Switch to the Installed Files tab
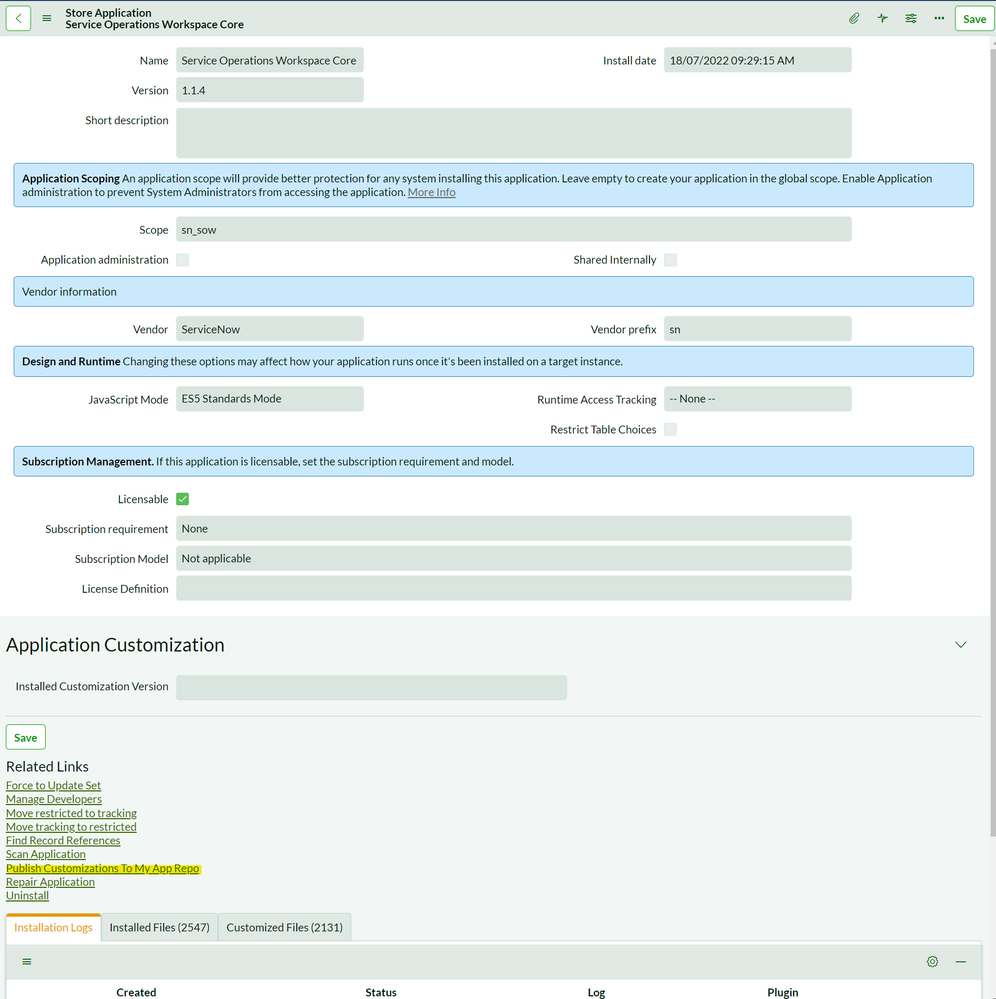The width and height of the screenshot is (996, 999). point(159,927)
